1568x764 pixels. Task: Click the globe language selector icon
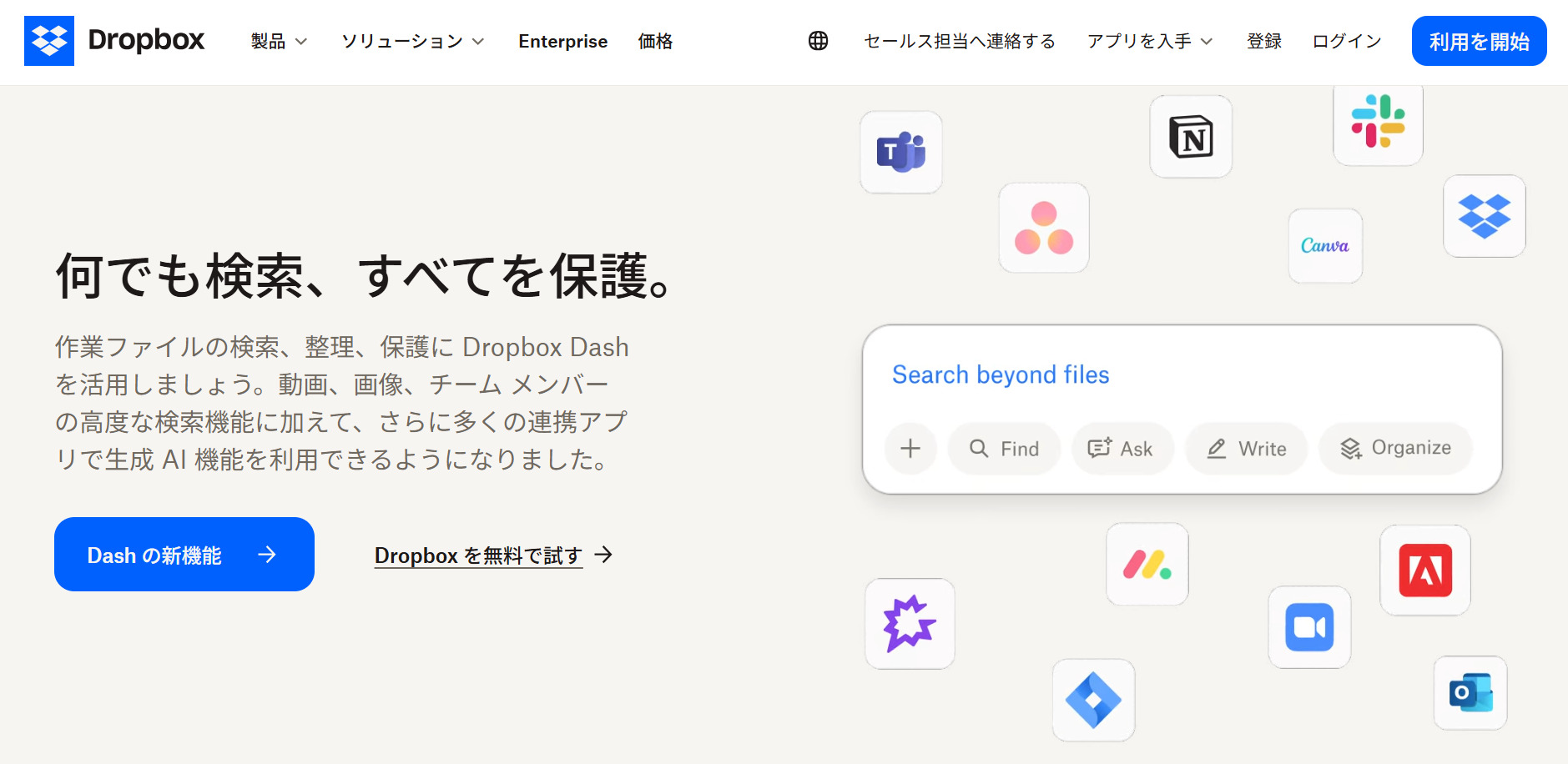(x=818, y=40)
